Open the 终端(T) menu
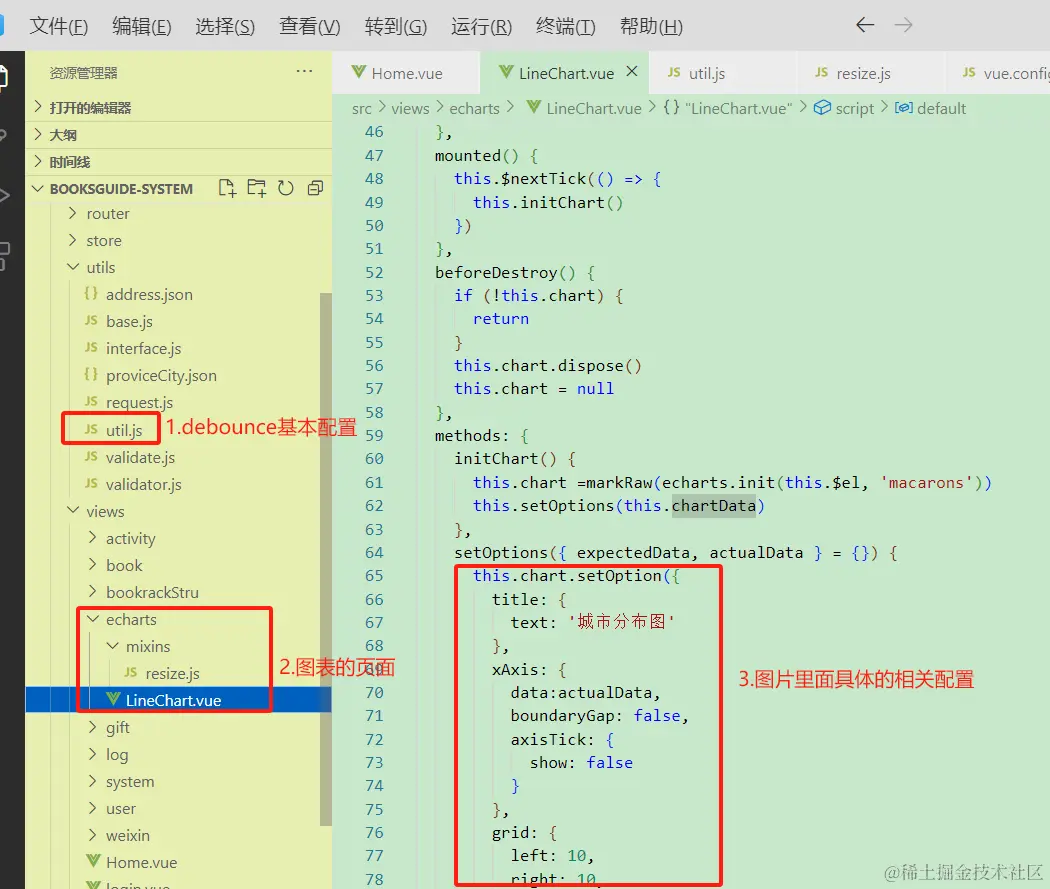The width and height of the screenshot is (1050, 889). [x=566, y=27]
